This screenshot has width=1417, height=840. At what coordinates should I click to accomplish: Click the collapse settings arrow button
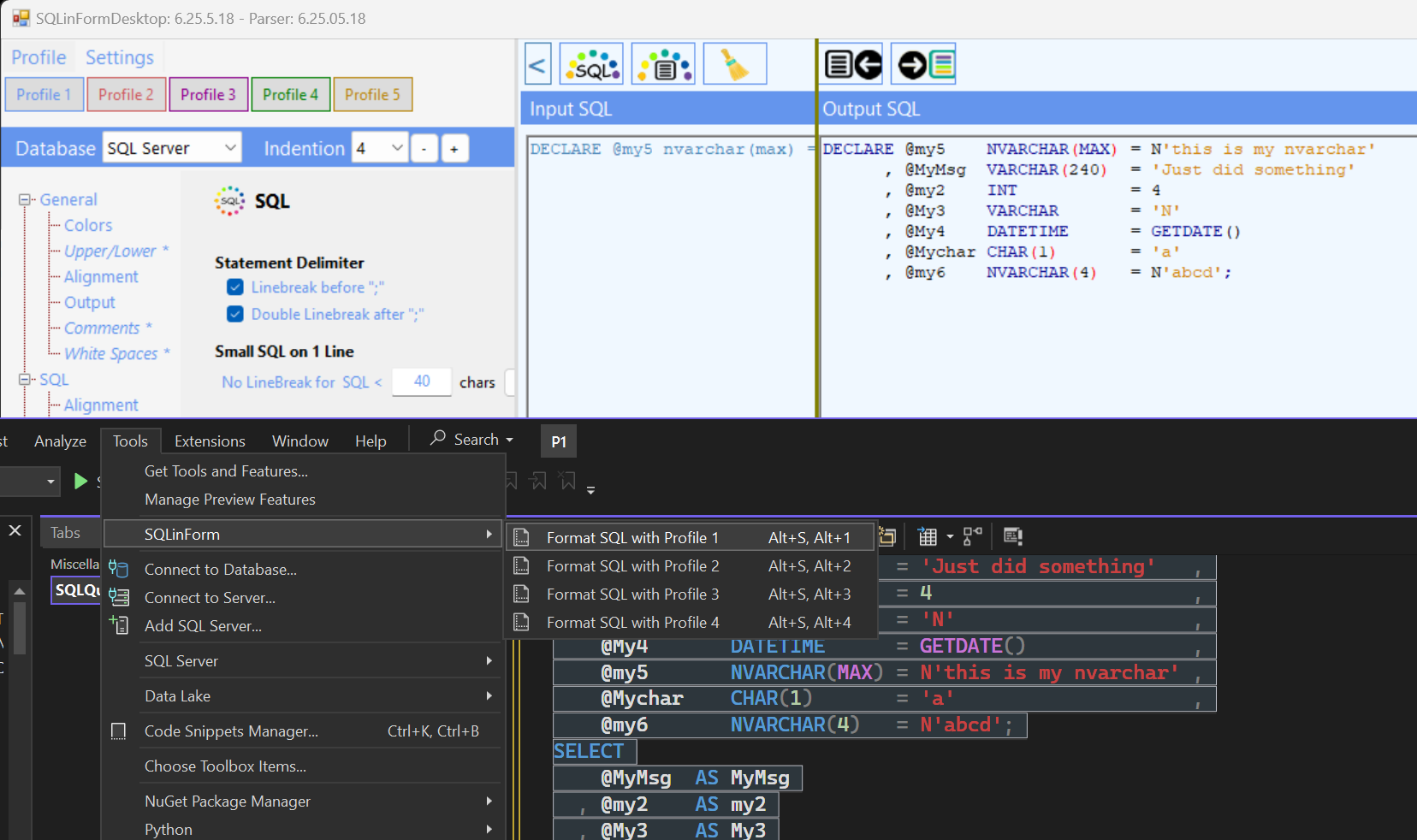pyautogui.click(x=537, y=64)
